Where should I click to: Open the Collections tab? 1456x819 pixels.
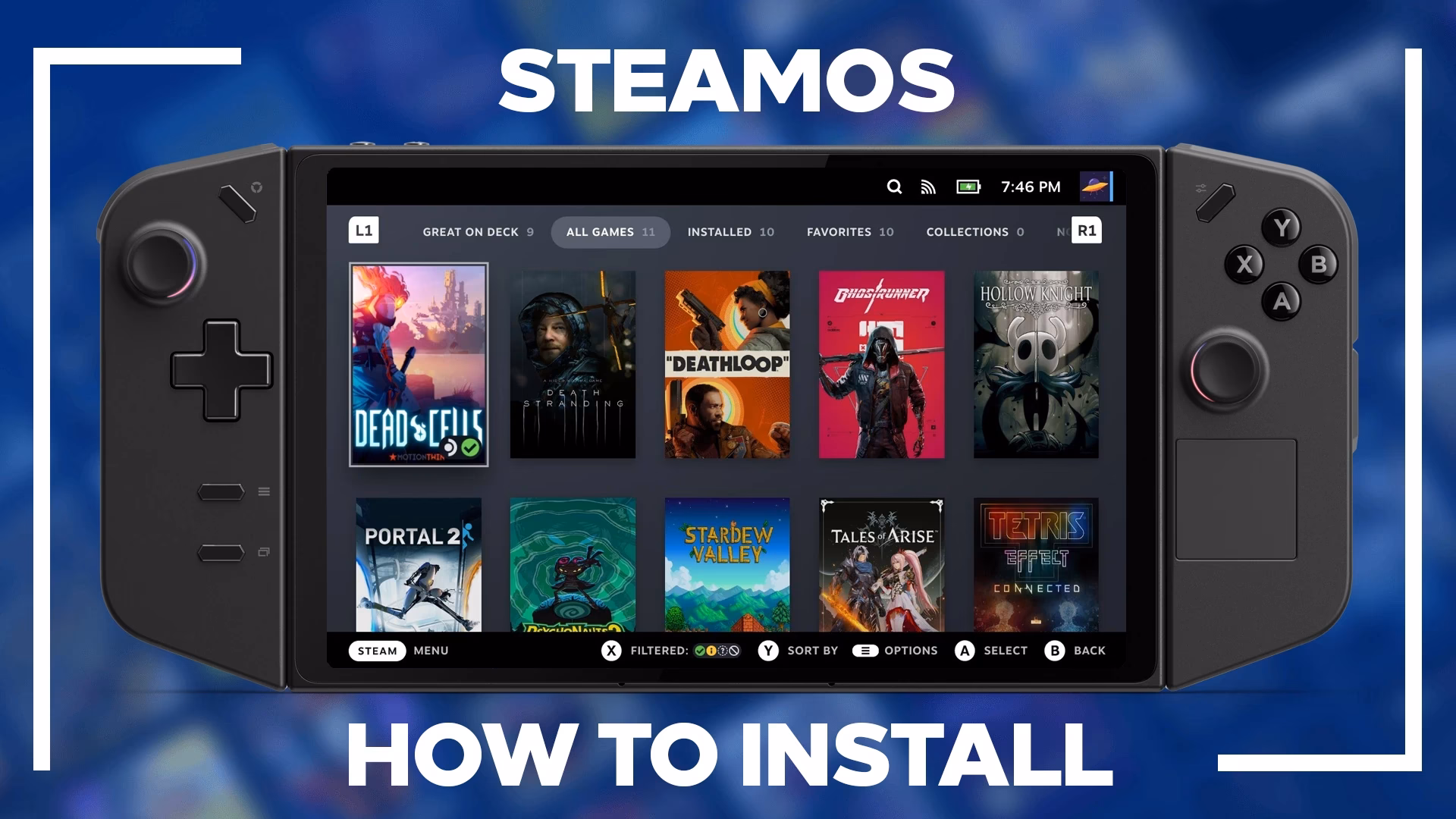coord(975,232)
